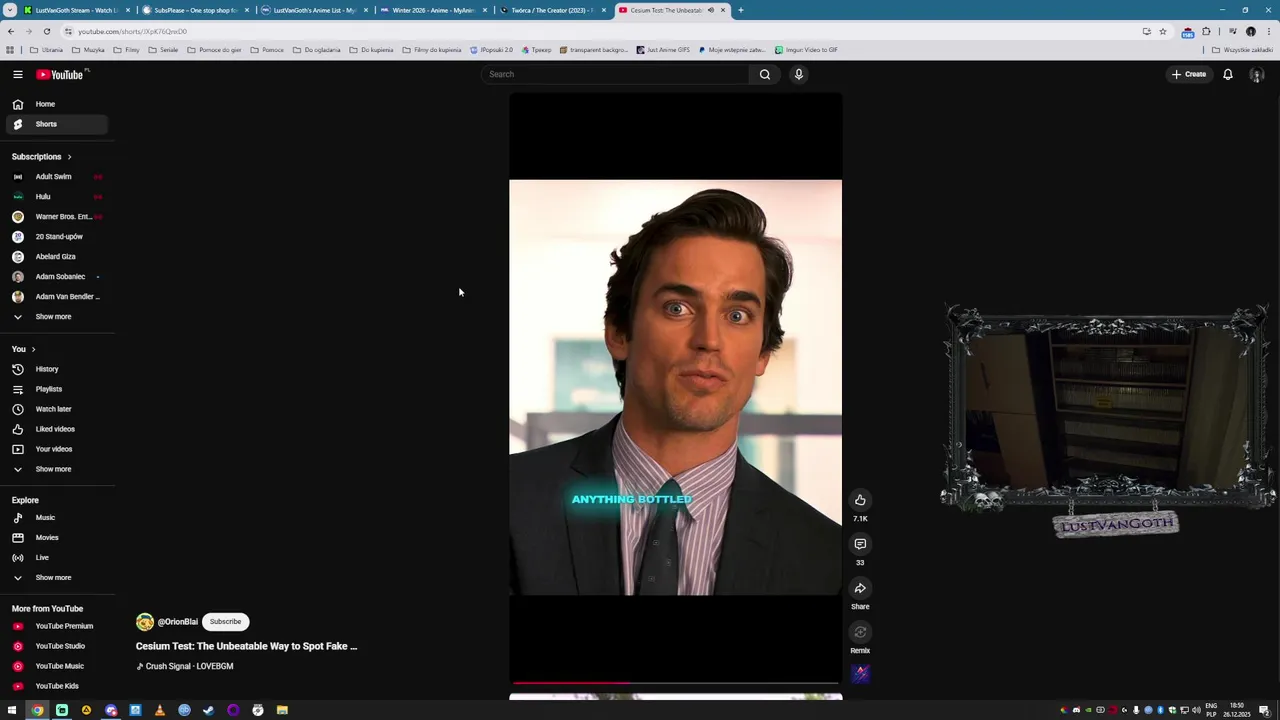Open YouTube Premium

click(x=59, y=626)
